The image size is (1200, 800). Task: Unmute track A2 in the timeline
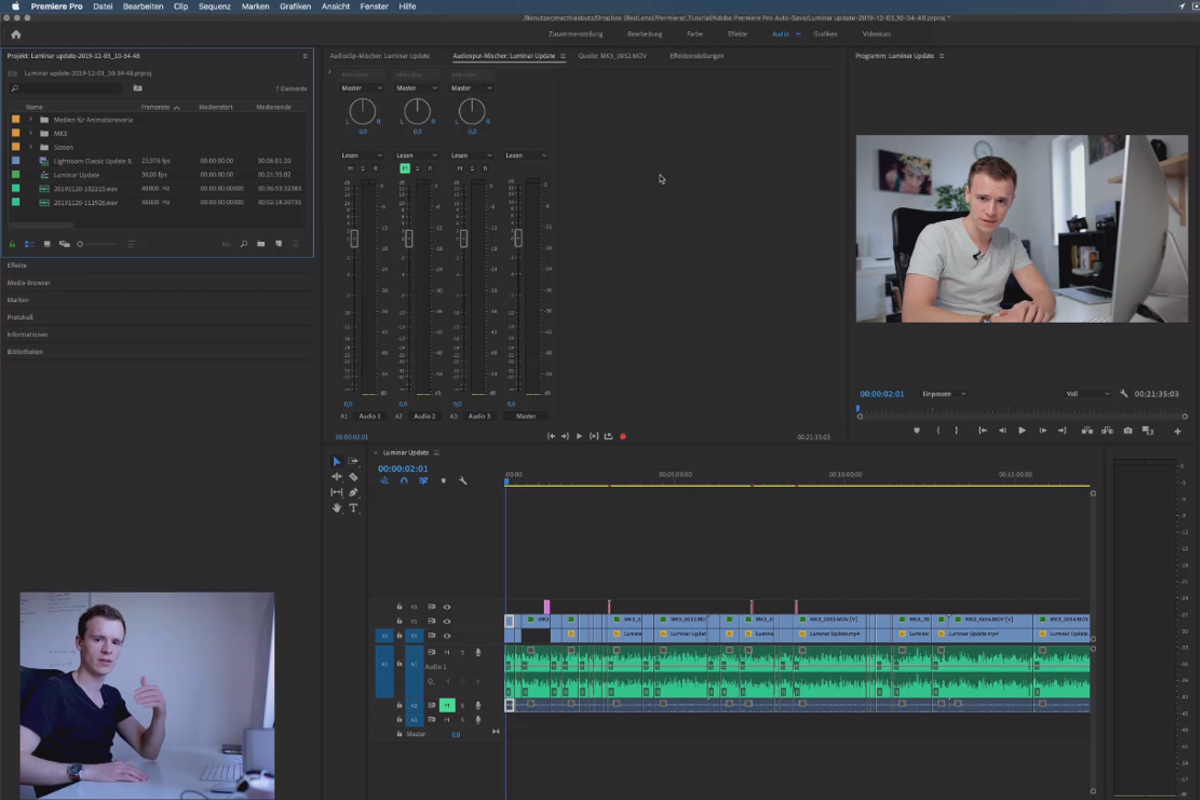(x=447, y=705)
